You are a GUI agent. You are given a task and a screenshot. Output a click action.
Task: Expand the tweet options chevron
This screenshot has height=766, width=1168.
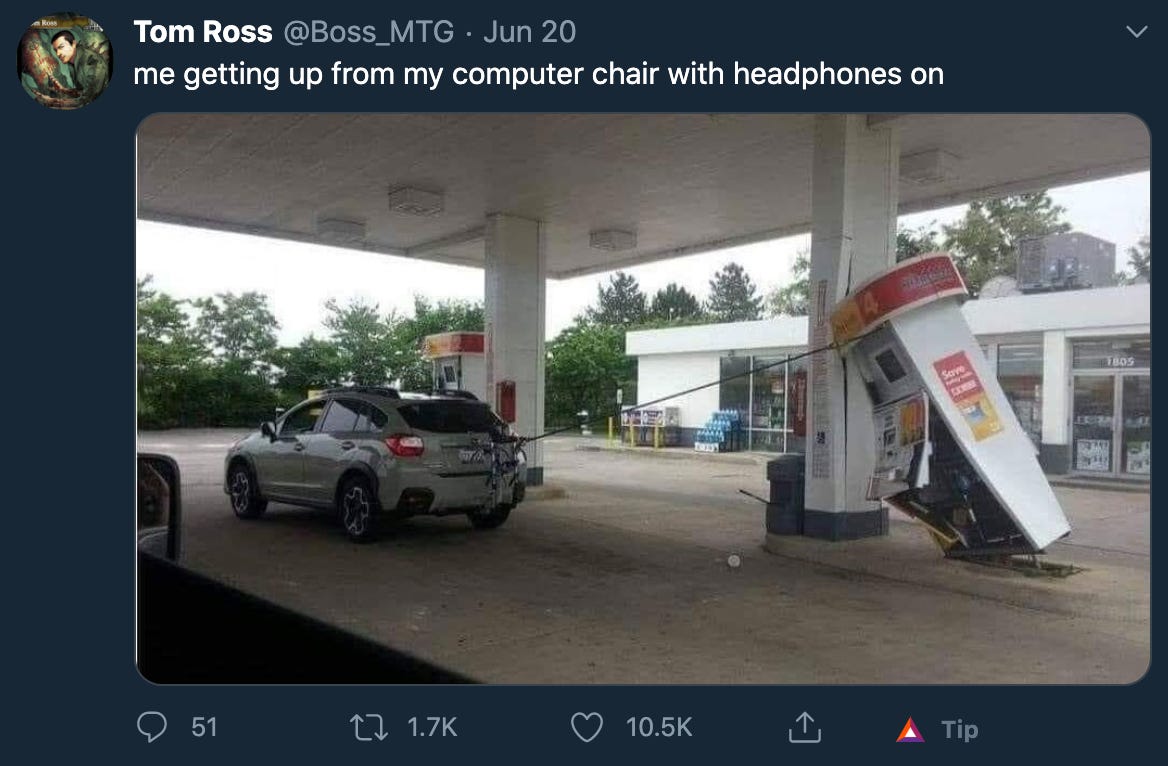(x=1137, y=31)
